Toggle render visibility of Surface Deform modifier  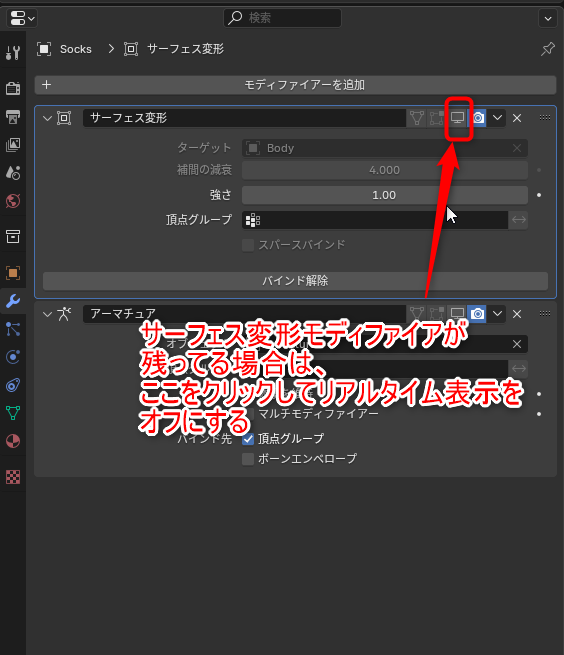coord(478,118)
